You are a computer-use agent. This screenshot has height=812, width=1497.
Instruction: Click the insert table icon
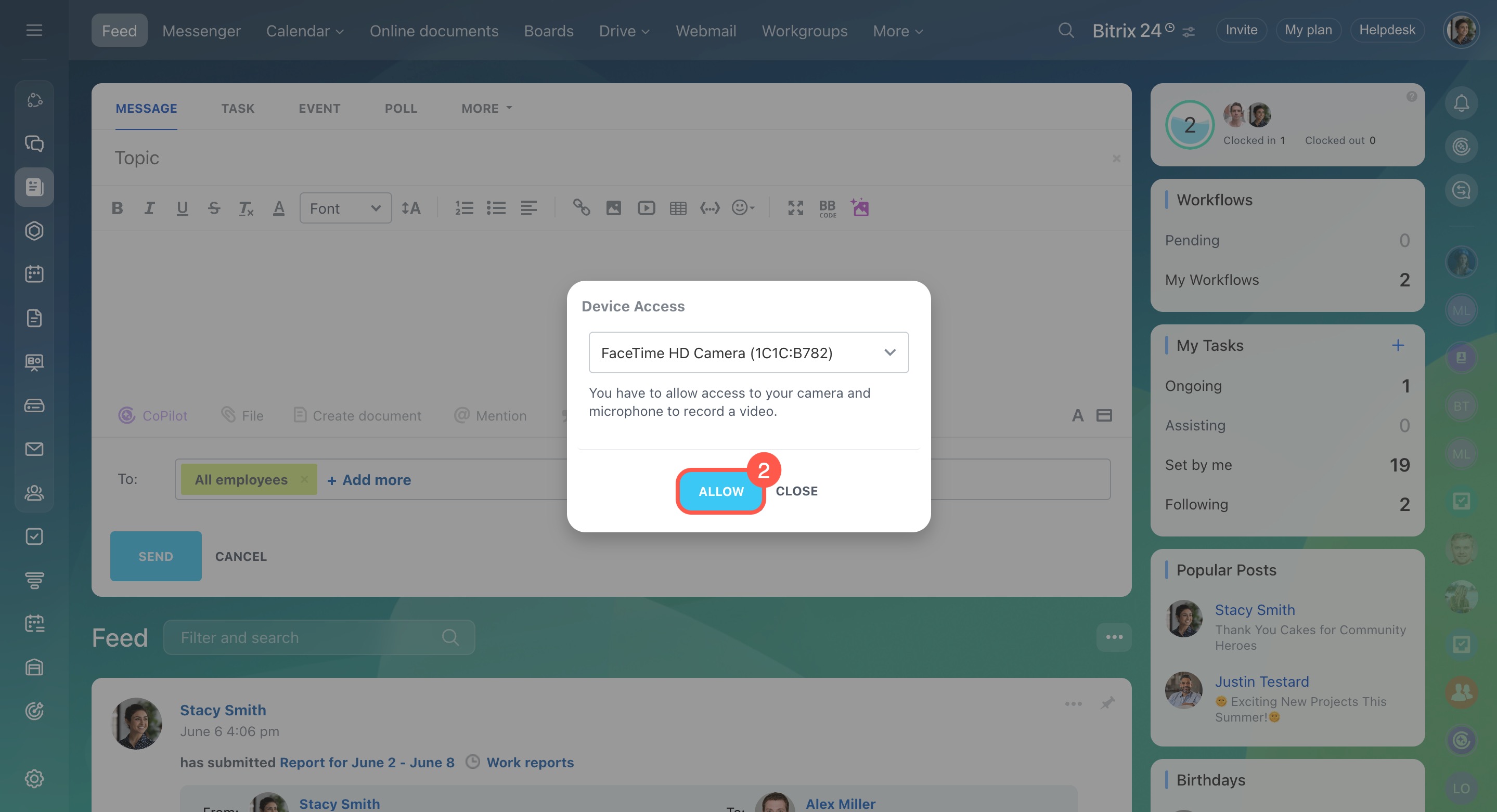(x=678, y=208)
